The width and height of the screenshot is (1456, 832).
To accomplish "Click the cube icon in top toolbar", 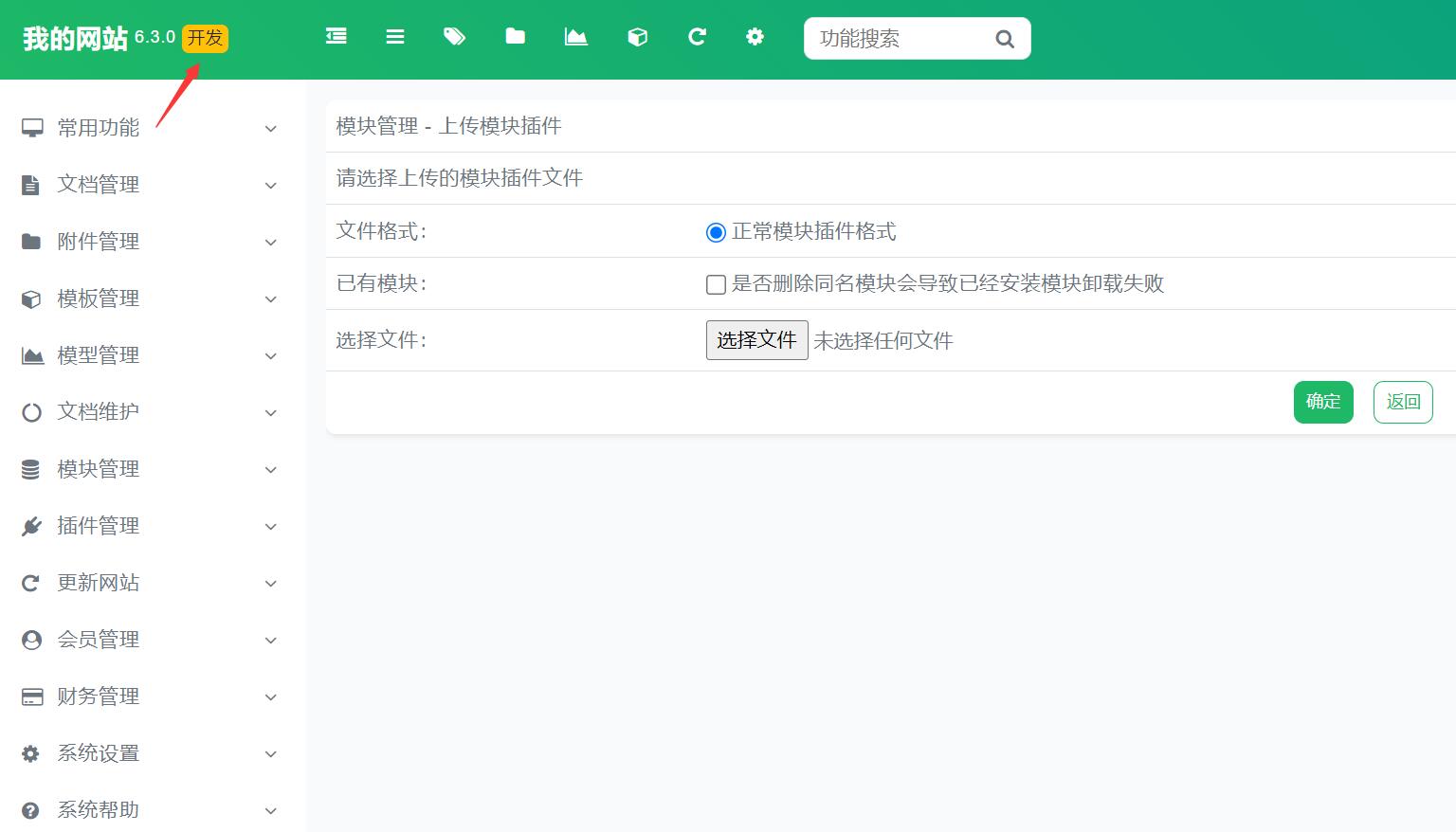I will coord(638,37).
